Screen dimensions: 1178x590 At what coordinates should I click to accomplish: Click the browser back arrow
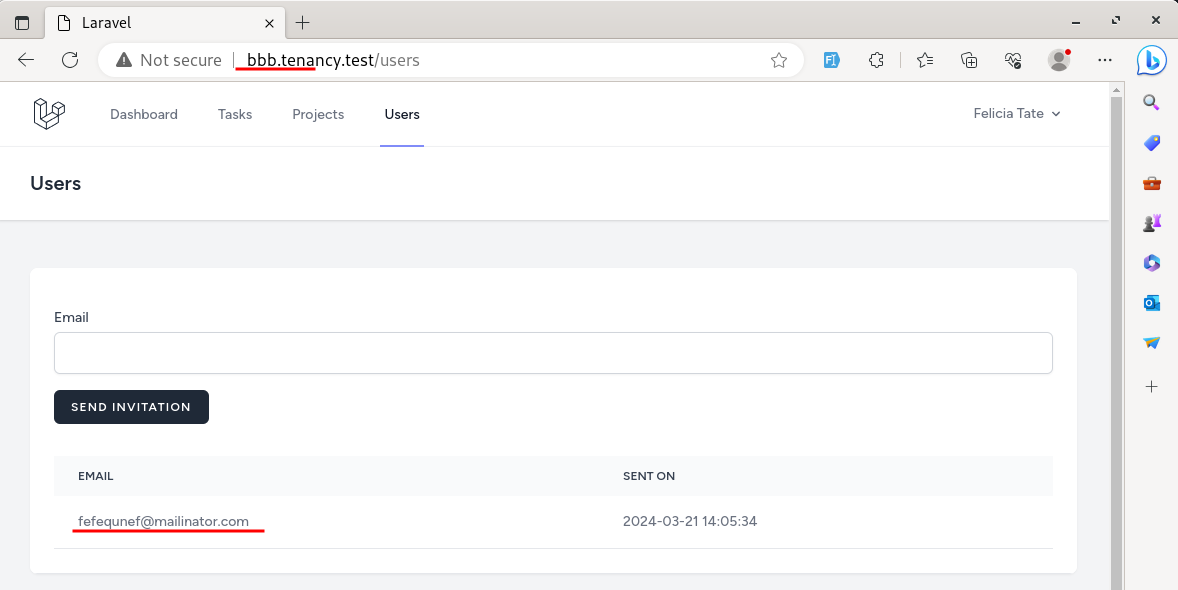point(26,60)
